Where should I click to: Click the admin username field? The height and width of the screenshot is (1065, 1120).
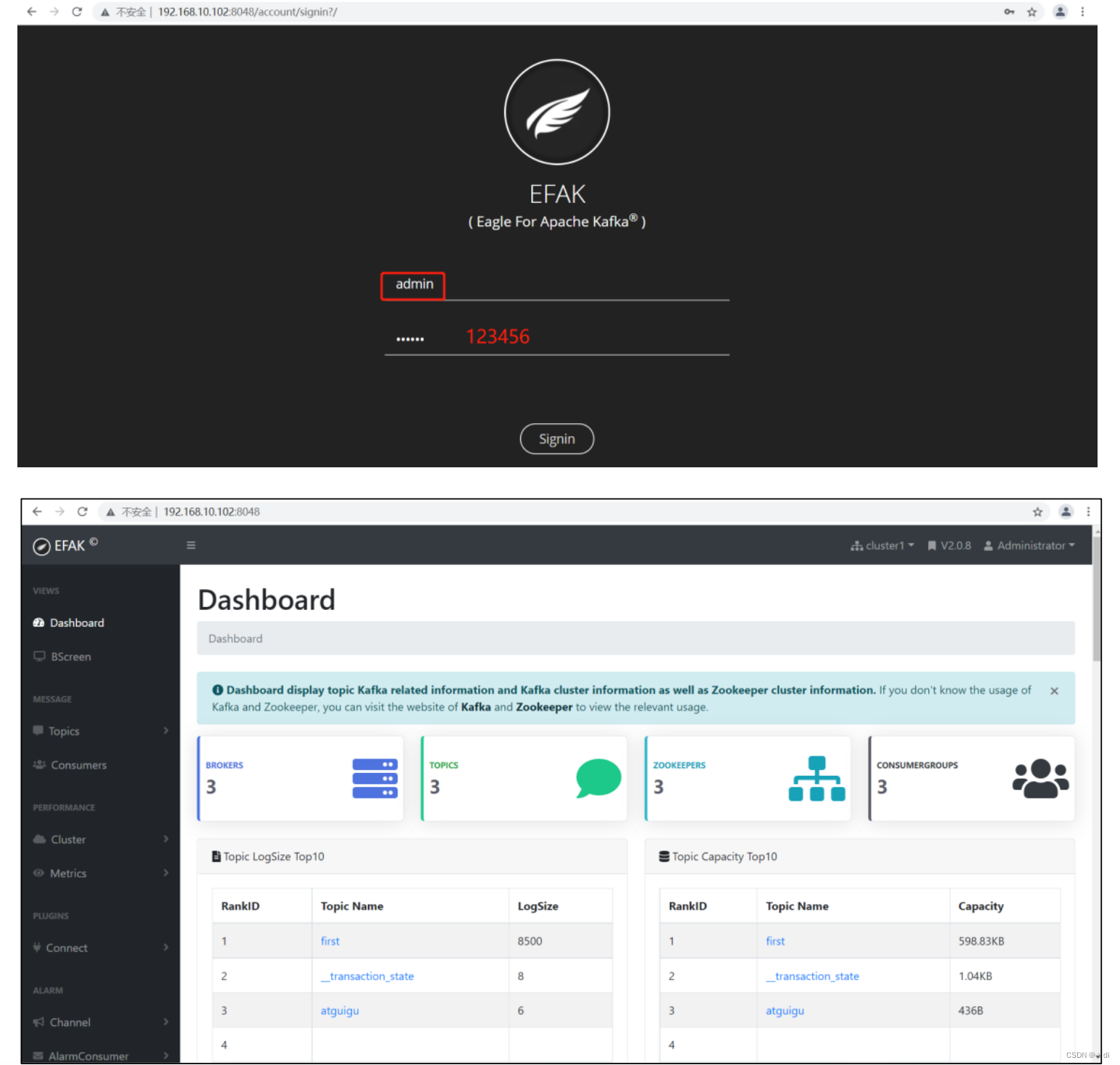(556, 285)
